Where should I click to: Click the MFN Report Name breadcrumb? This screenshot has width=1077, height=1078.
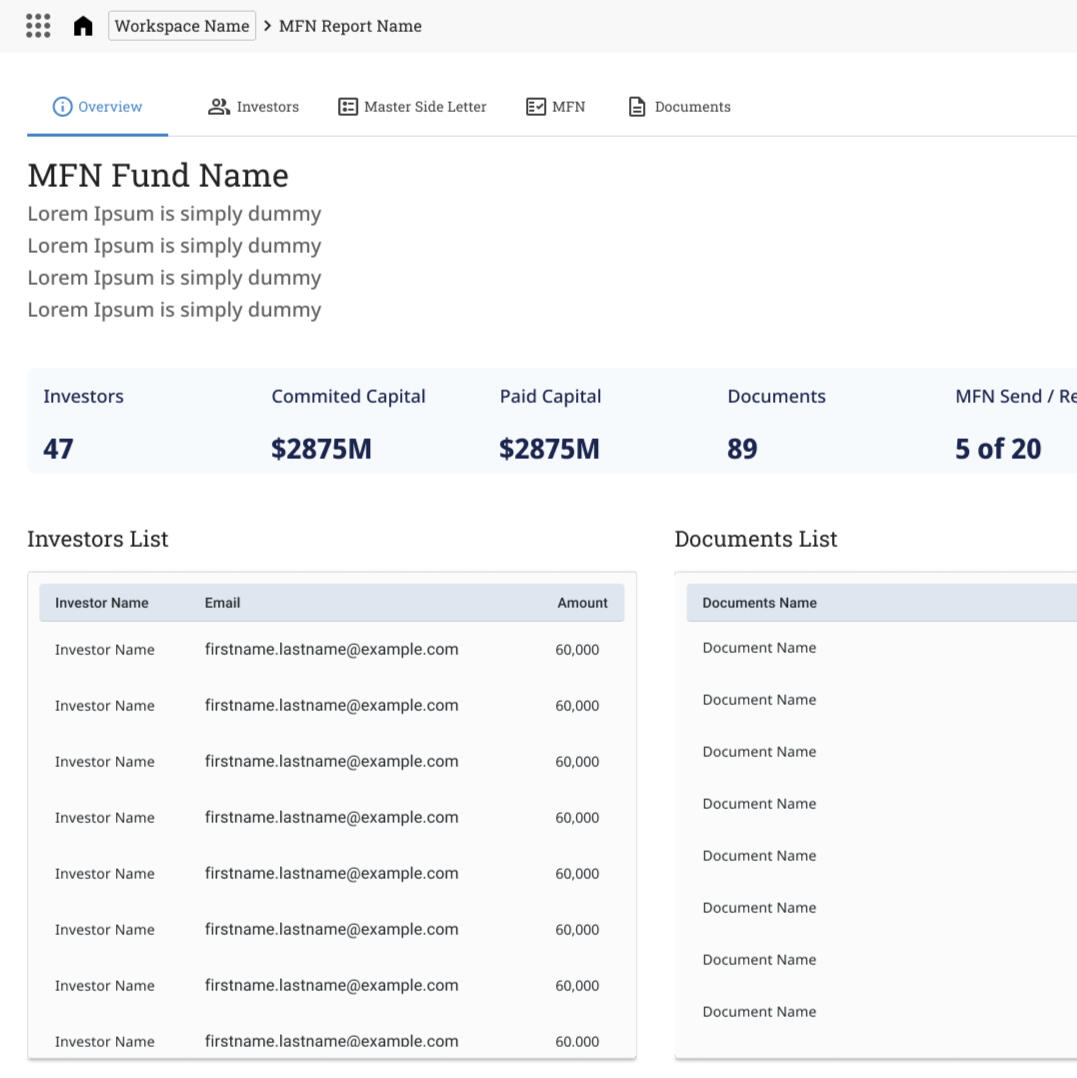350,26
